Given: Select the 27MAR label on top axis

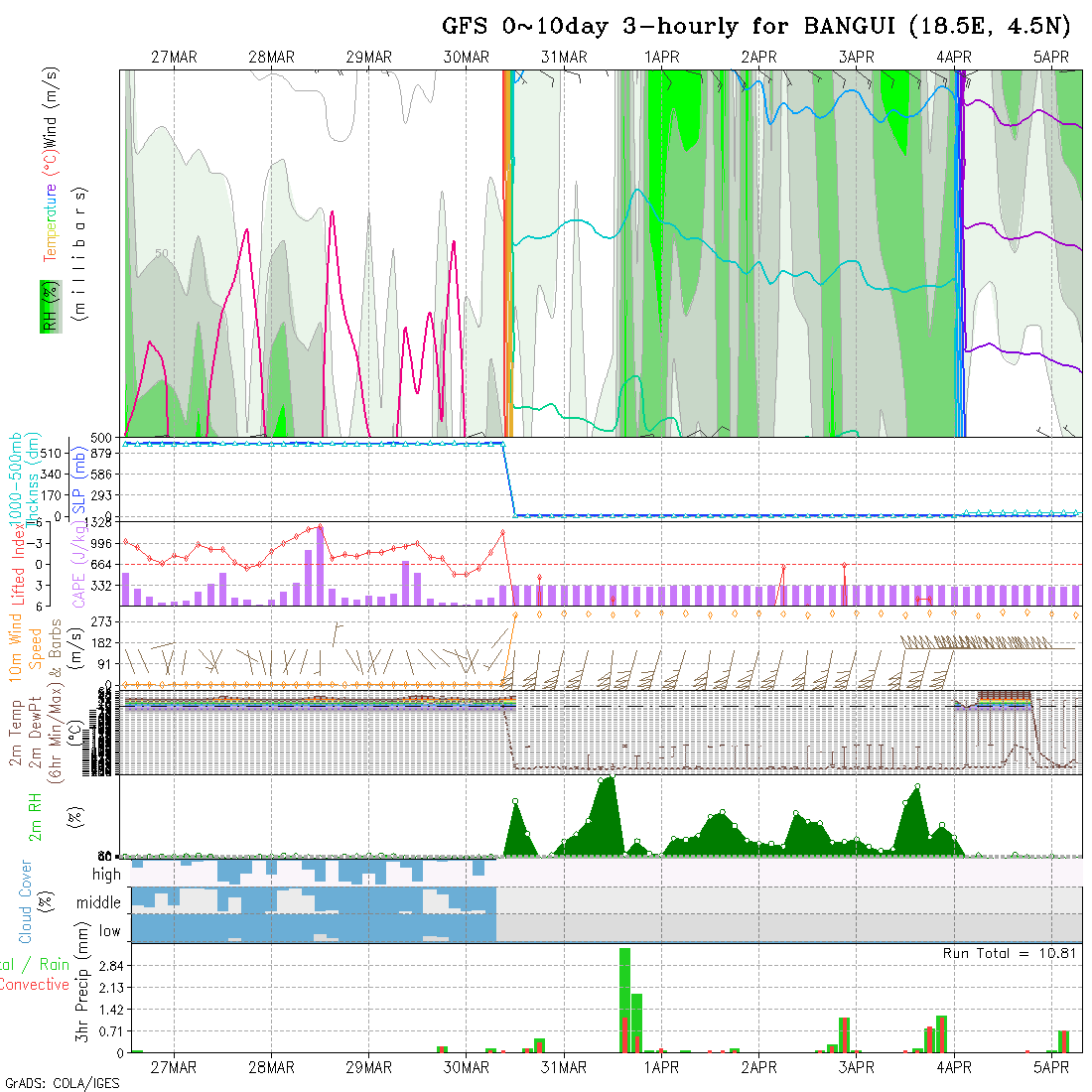Looking at the screenshot, I should point(174,58).
